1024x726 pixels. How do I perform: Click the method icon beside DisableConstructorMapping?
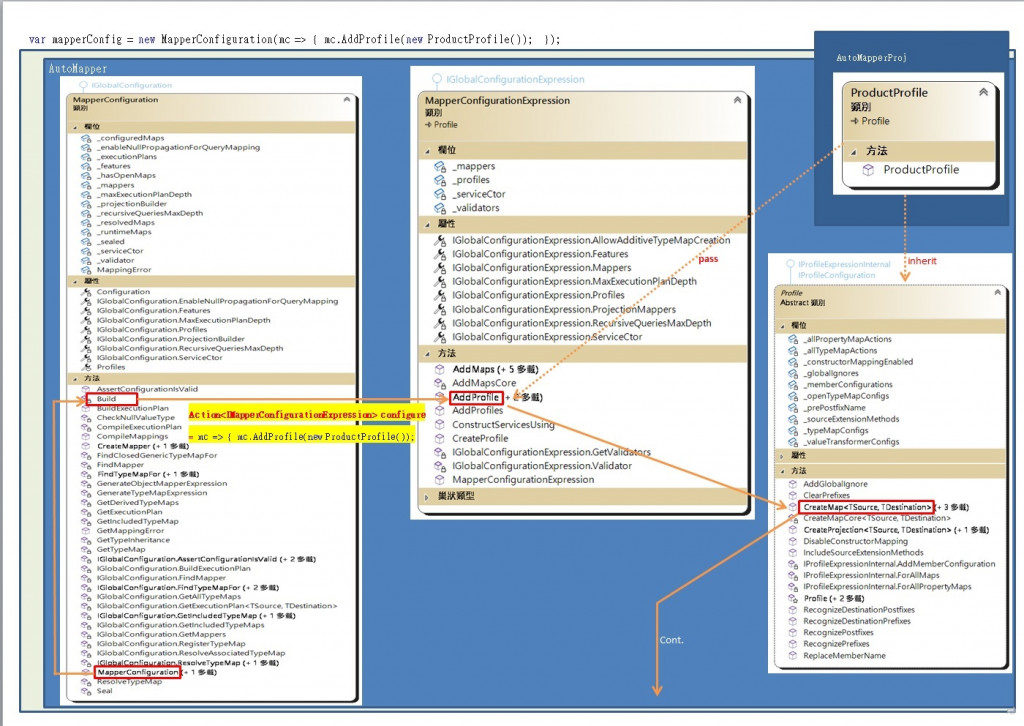tap(793, 541)
